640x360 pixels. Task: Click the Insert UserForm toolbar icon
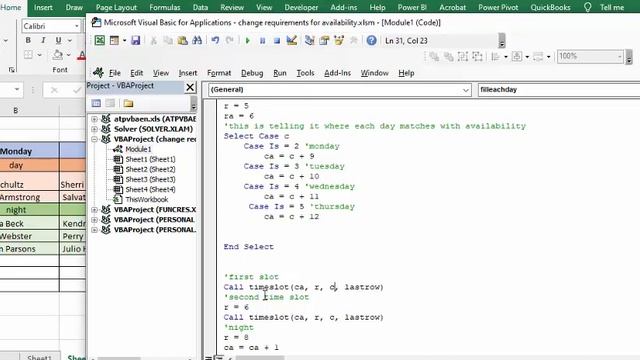114,40
